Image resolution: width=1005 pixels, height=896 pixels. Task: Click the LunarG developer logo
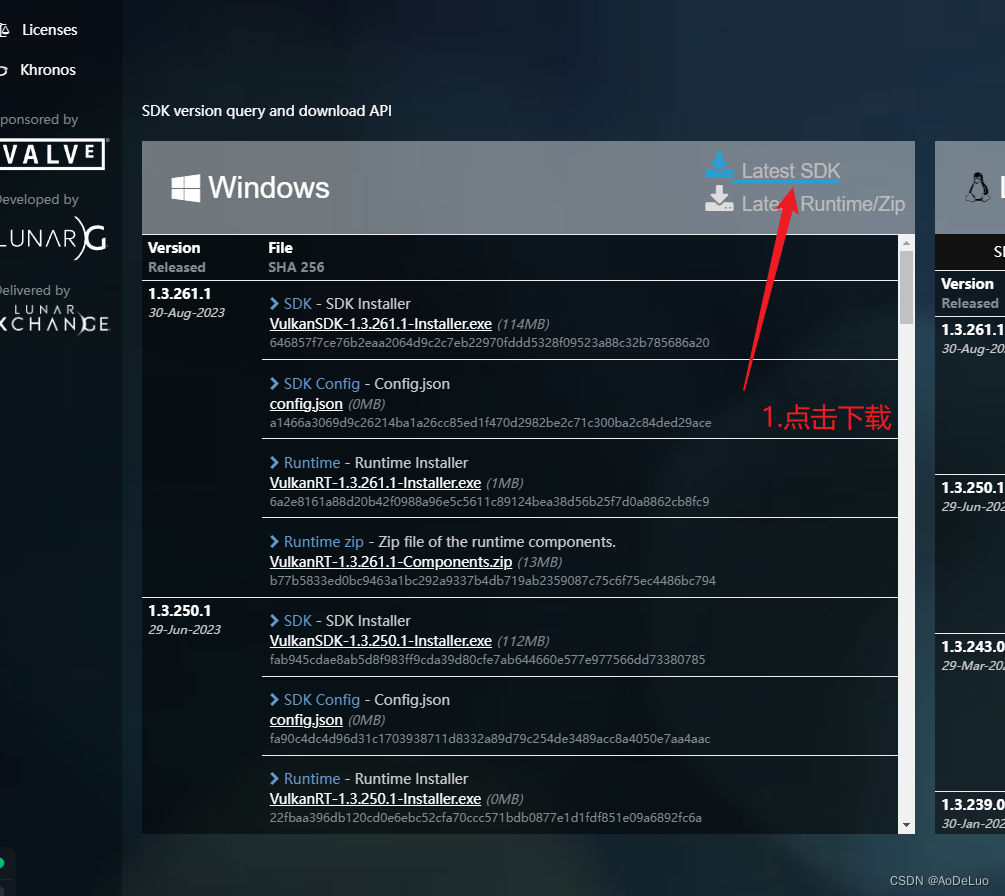54,238
